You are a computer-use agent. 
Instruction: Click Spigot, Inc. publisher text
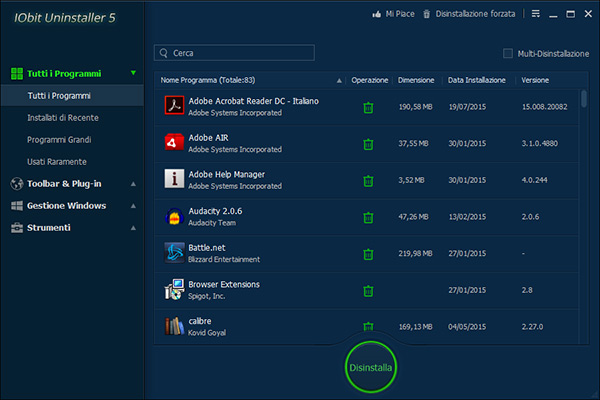(x=206, y=296)
